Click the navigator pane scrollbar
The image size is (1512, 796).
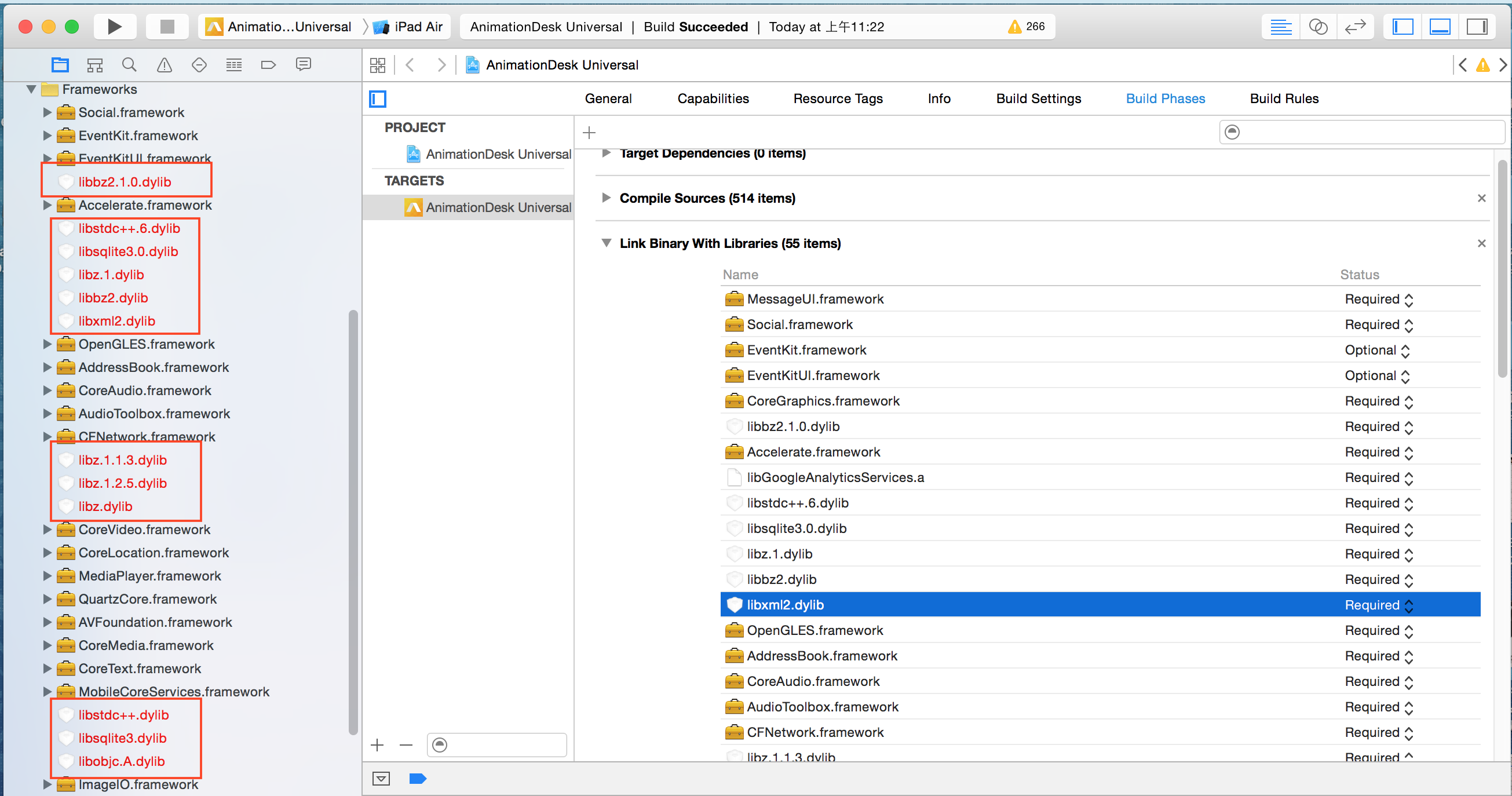(353, 523)
